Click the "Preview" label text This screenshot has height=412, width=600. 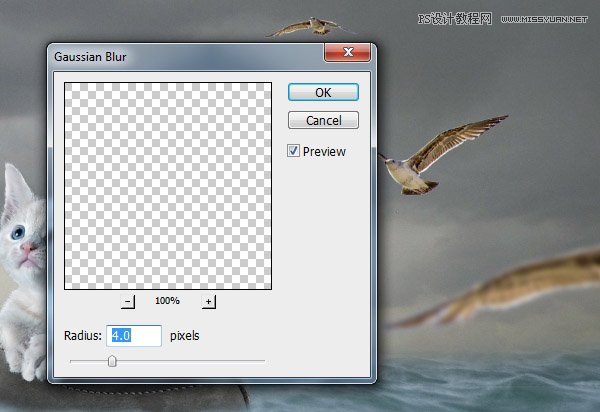tap(325, 151)
